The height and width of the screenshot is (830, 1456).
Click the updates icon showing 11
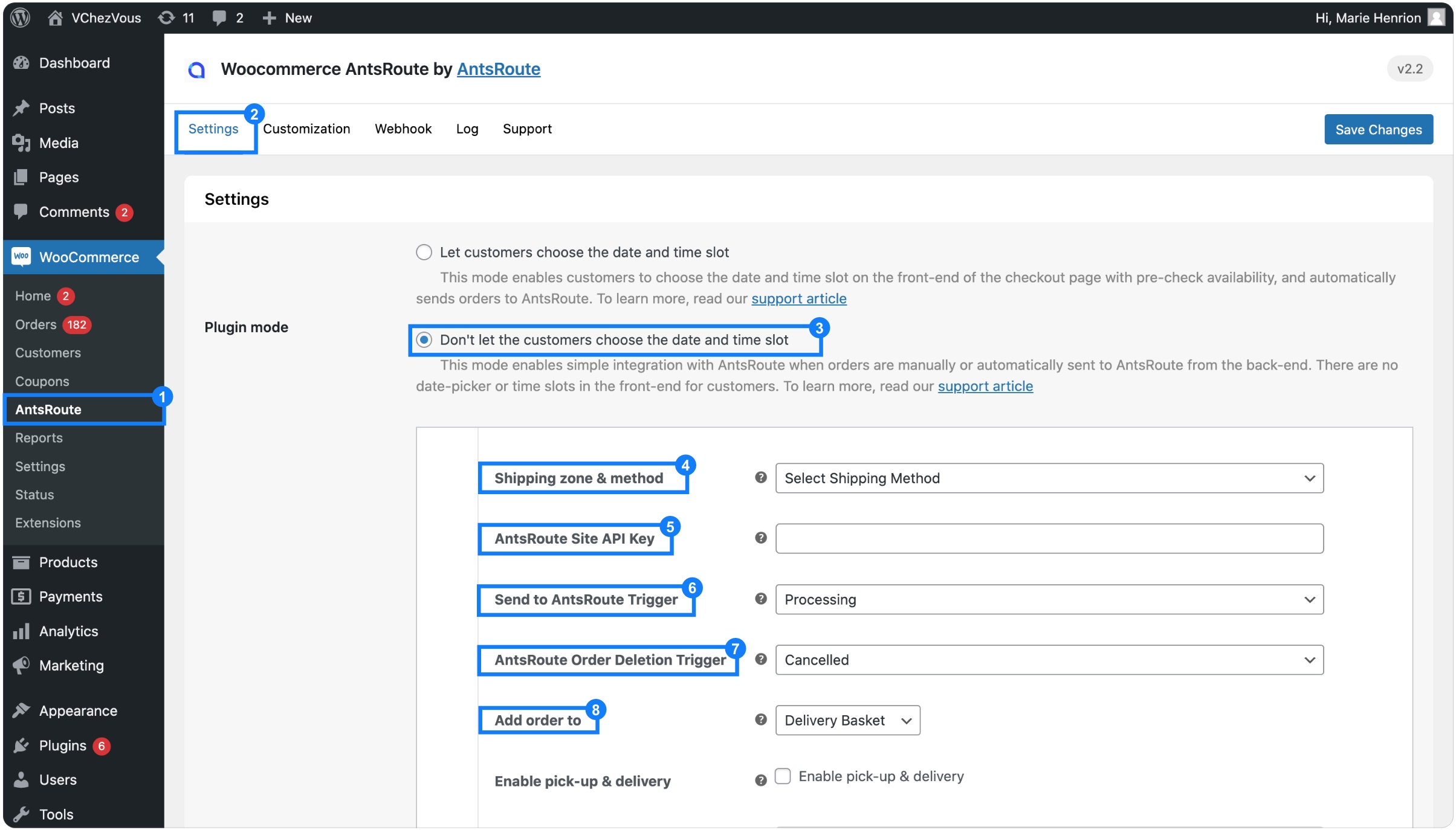tap(166, 18)
